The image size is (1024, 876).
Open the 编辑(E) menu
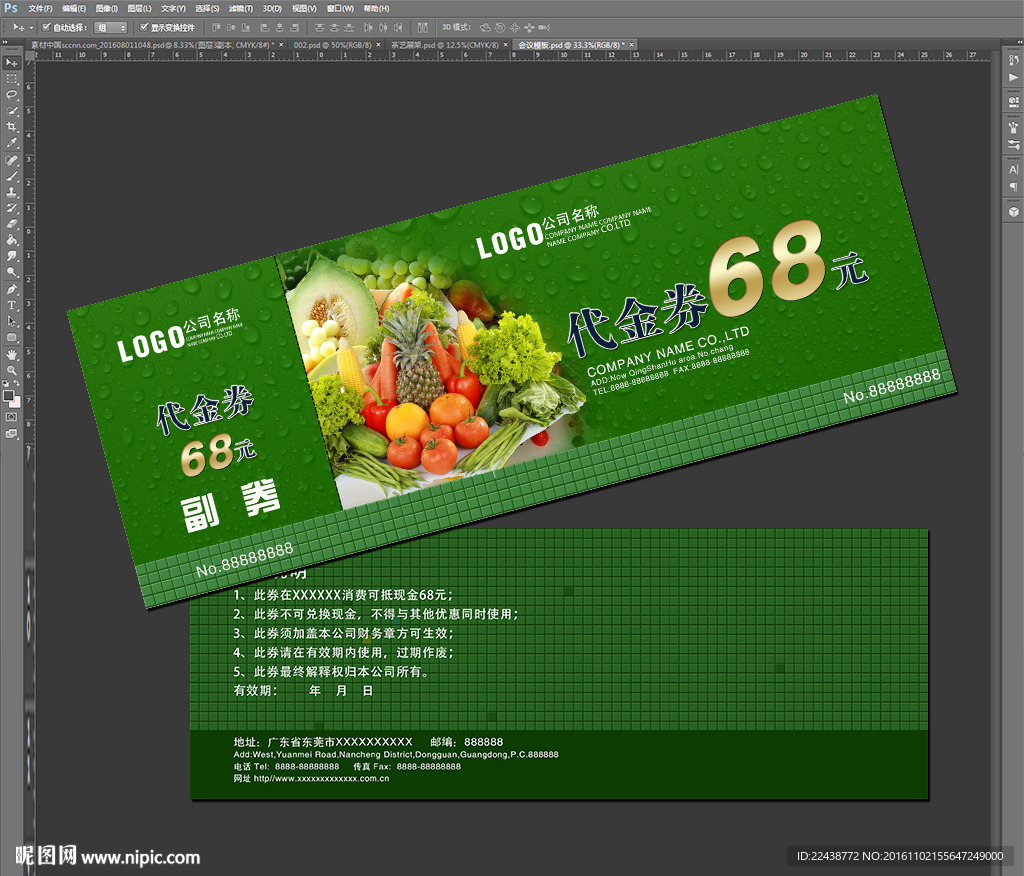pos(74,8)
